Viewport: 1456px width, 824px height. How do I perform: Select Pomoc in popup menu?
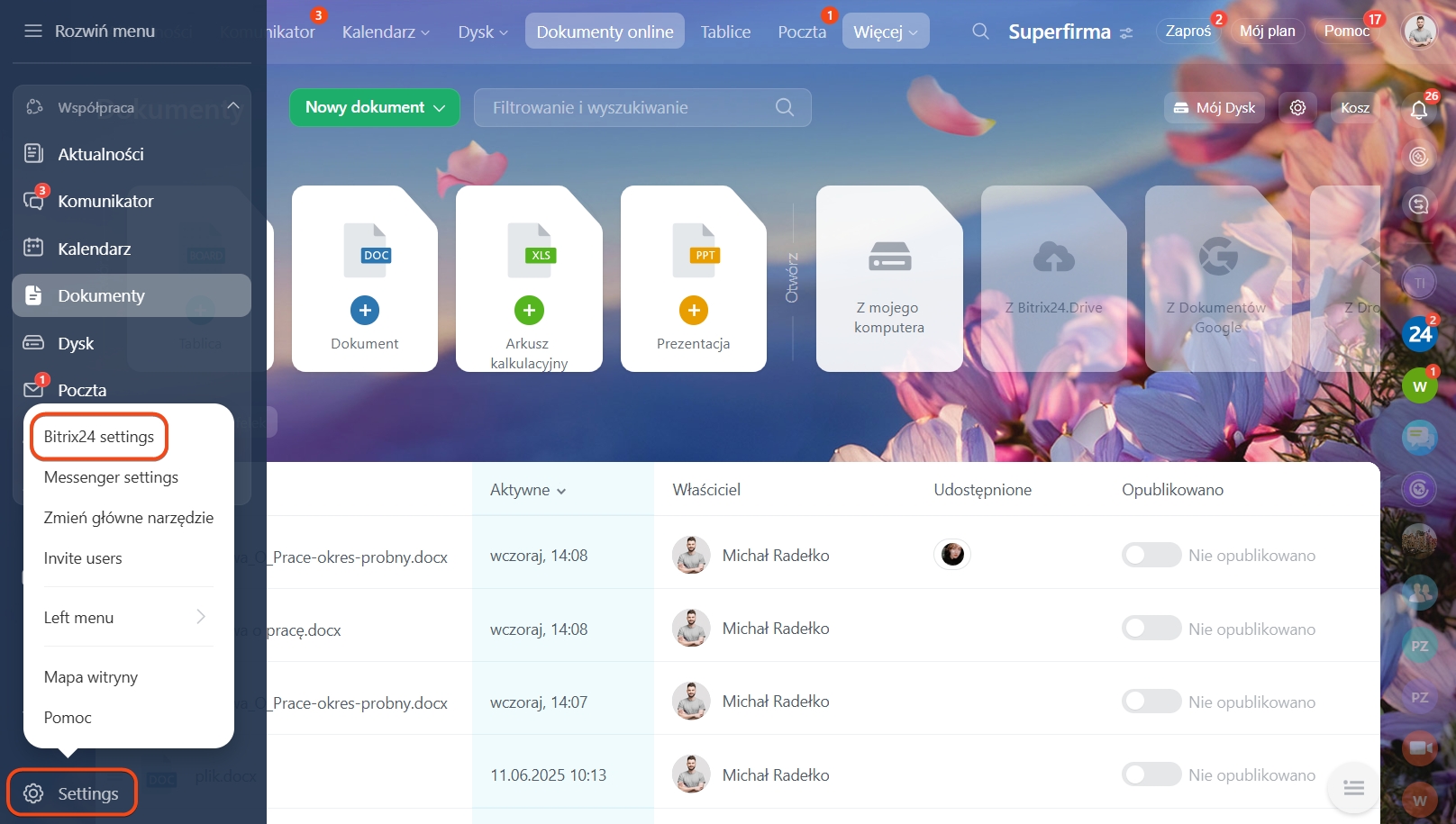[68, 718]
